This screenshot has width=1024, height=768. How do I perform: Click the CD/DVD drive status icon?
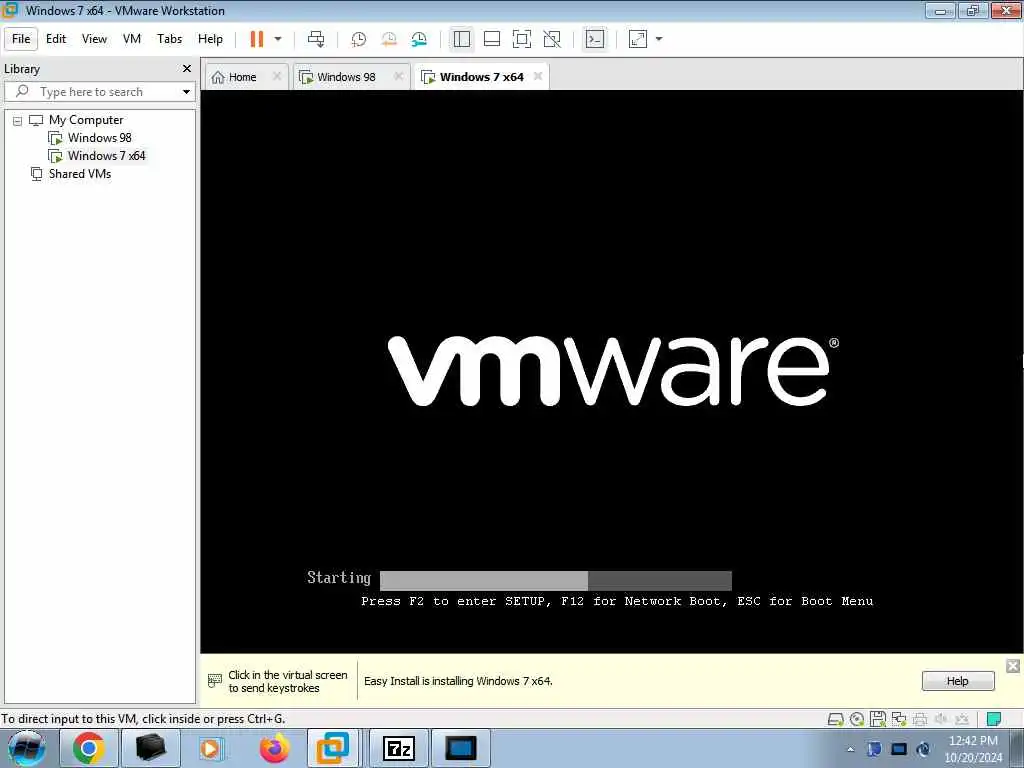[x=857, y=720]
